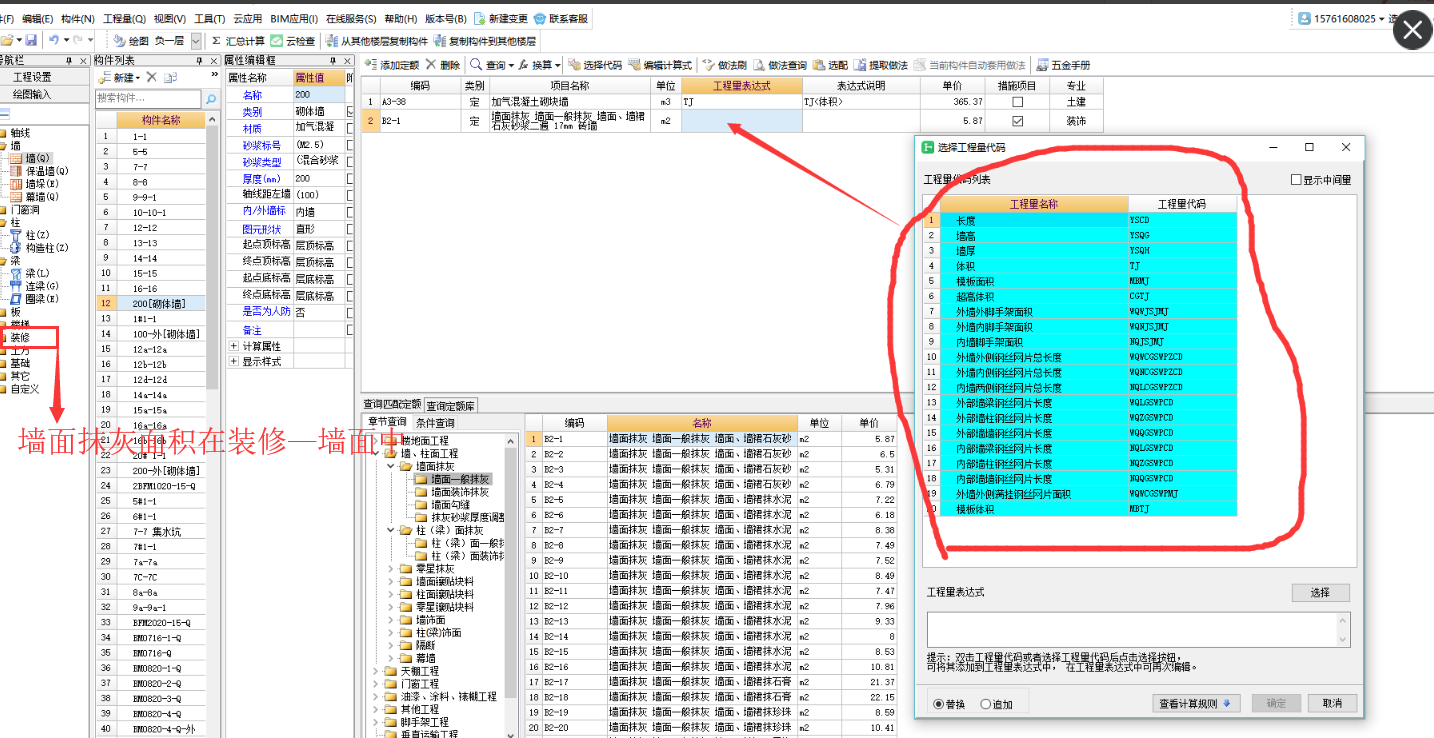Collapse the 墙面抹灰 tree node
The width and height of the screenshot is (1434, 738).
[391, 466]
